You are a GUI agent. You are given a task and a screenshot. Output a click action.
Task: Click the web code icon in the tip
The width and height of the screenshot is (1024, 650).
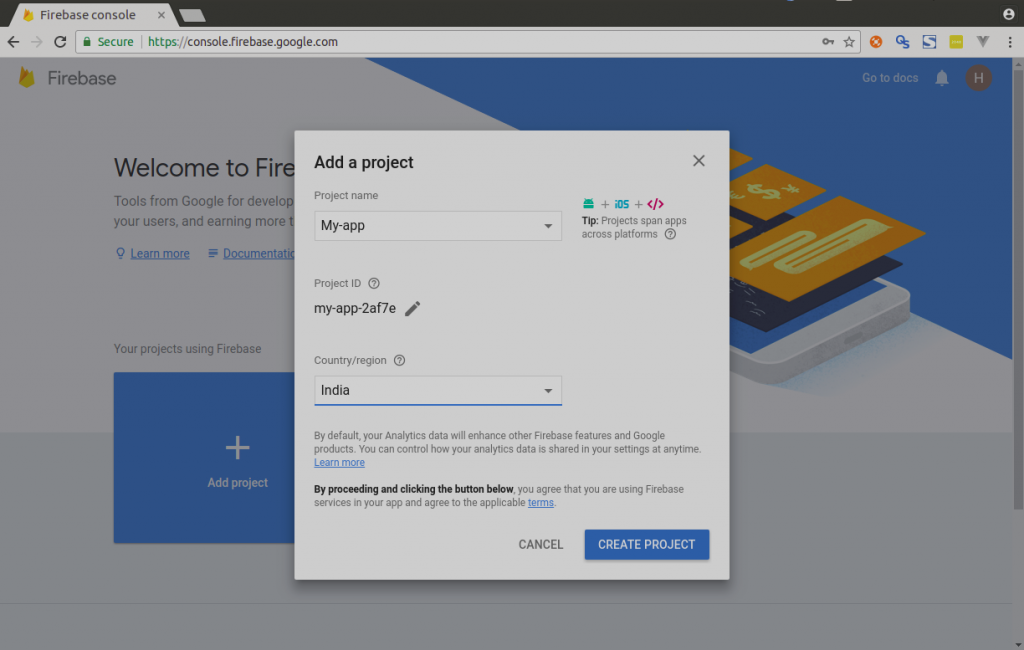(x=655, y=204)
